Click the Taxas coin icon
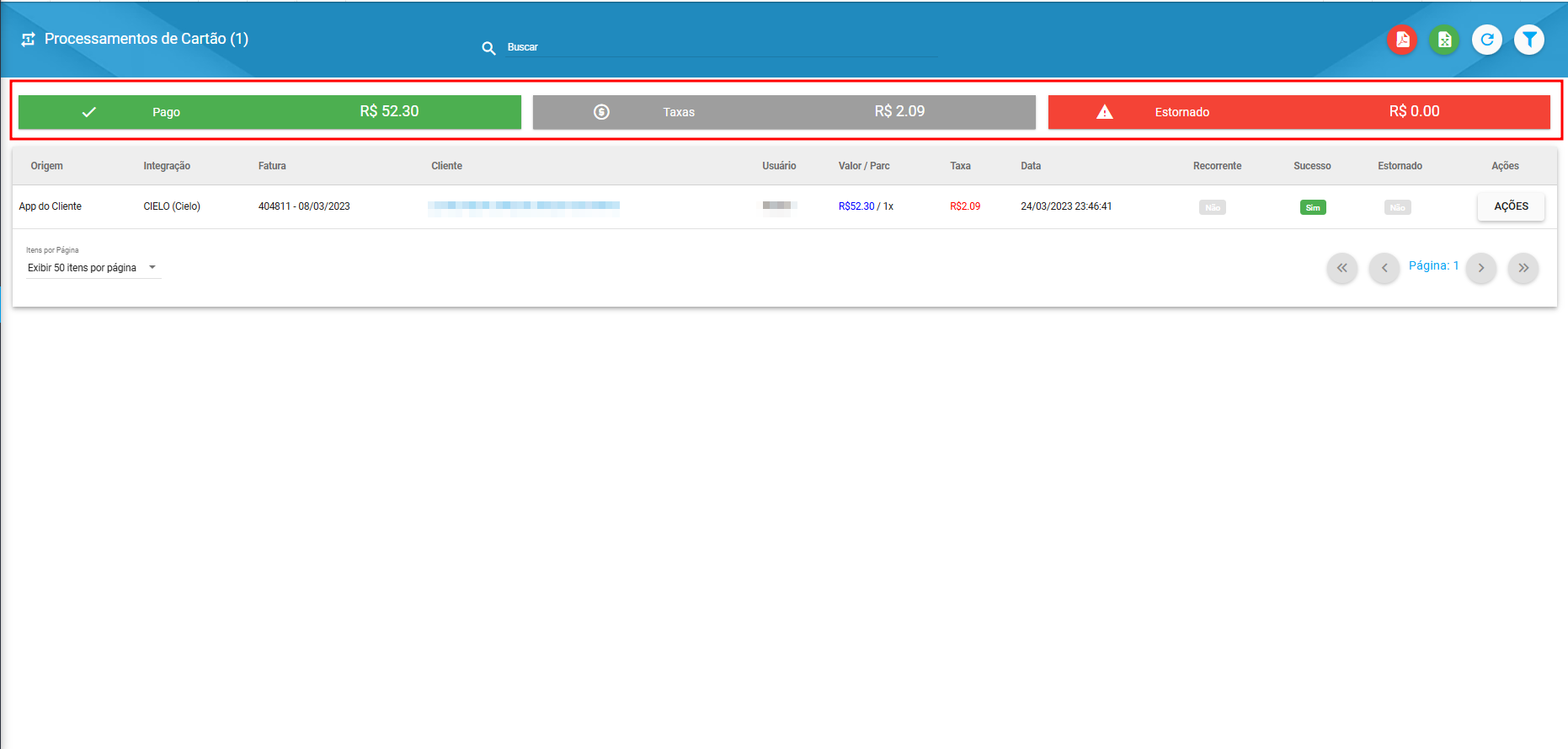The image size is (1568, 749). click(x=601, y=112)
